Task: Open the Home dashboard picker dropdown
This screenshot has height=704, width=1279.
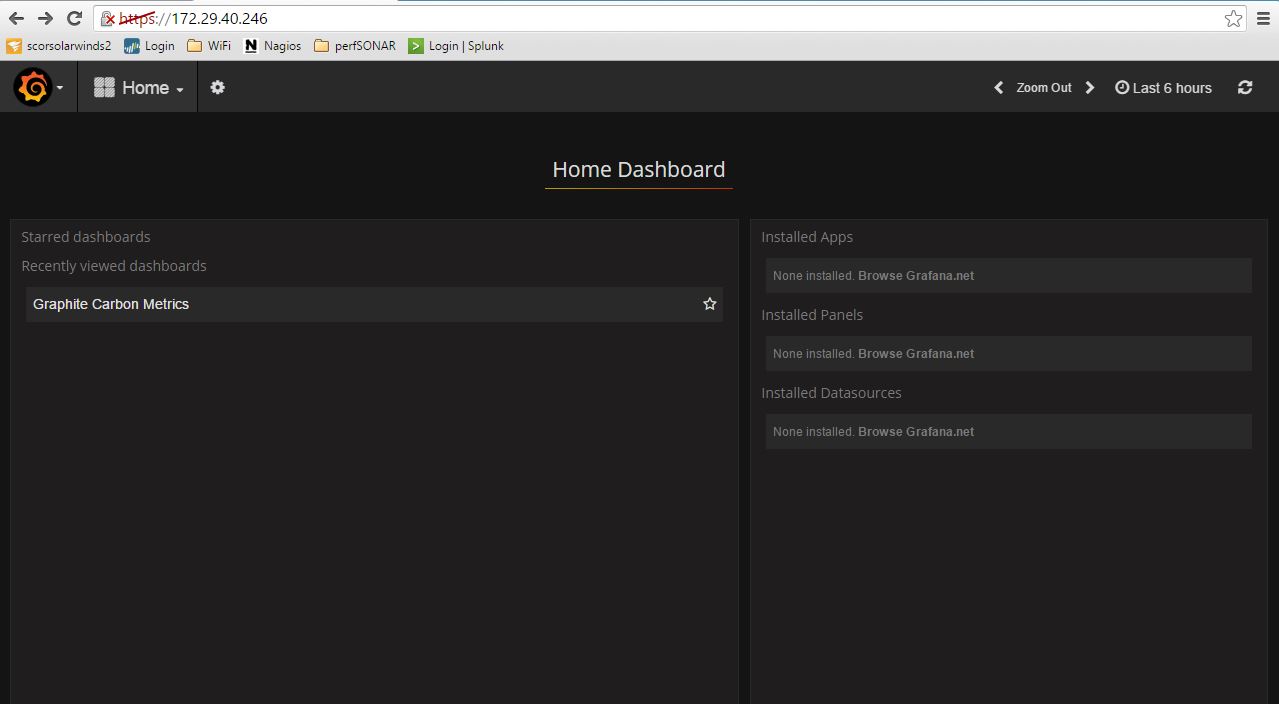Action: [138, 87]
